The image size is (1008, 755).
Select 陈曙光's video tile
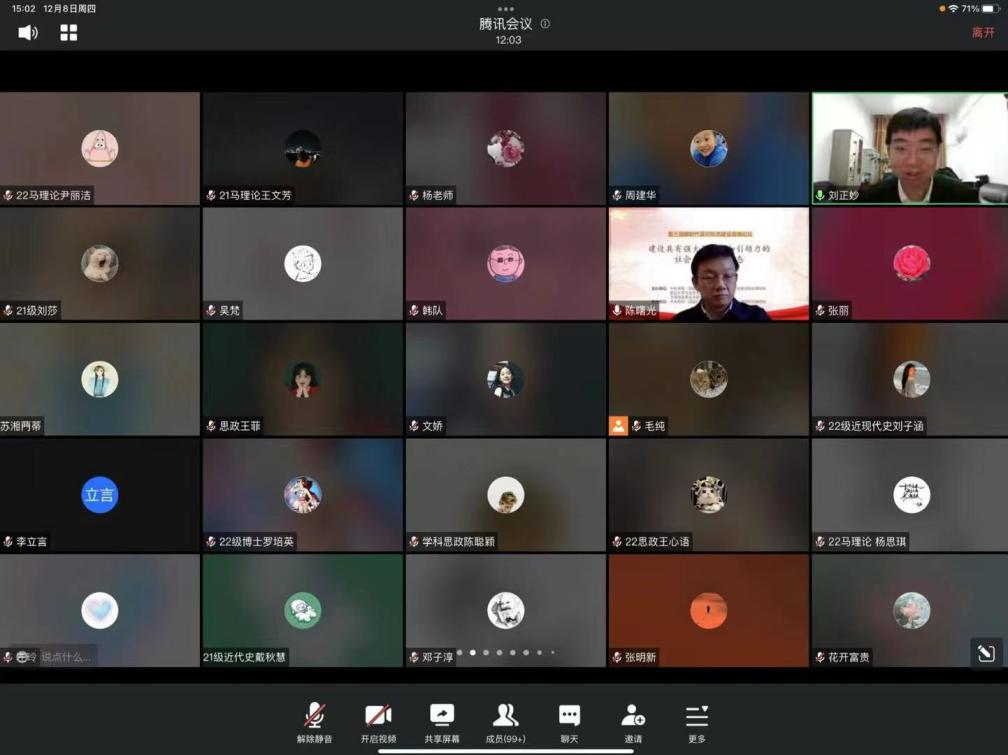point(708,264)
